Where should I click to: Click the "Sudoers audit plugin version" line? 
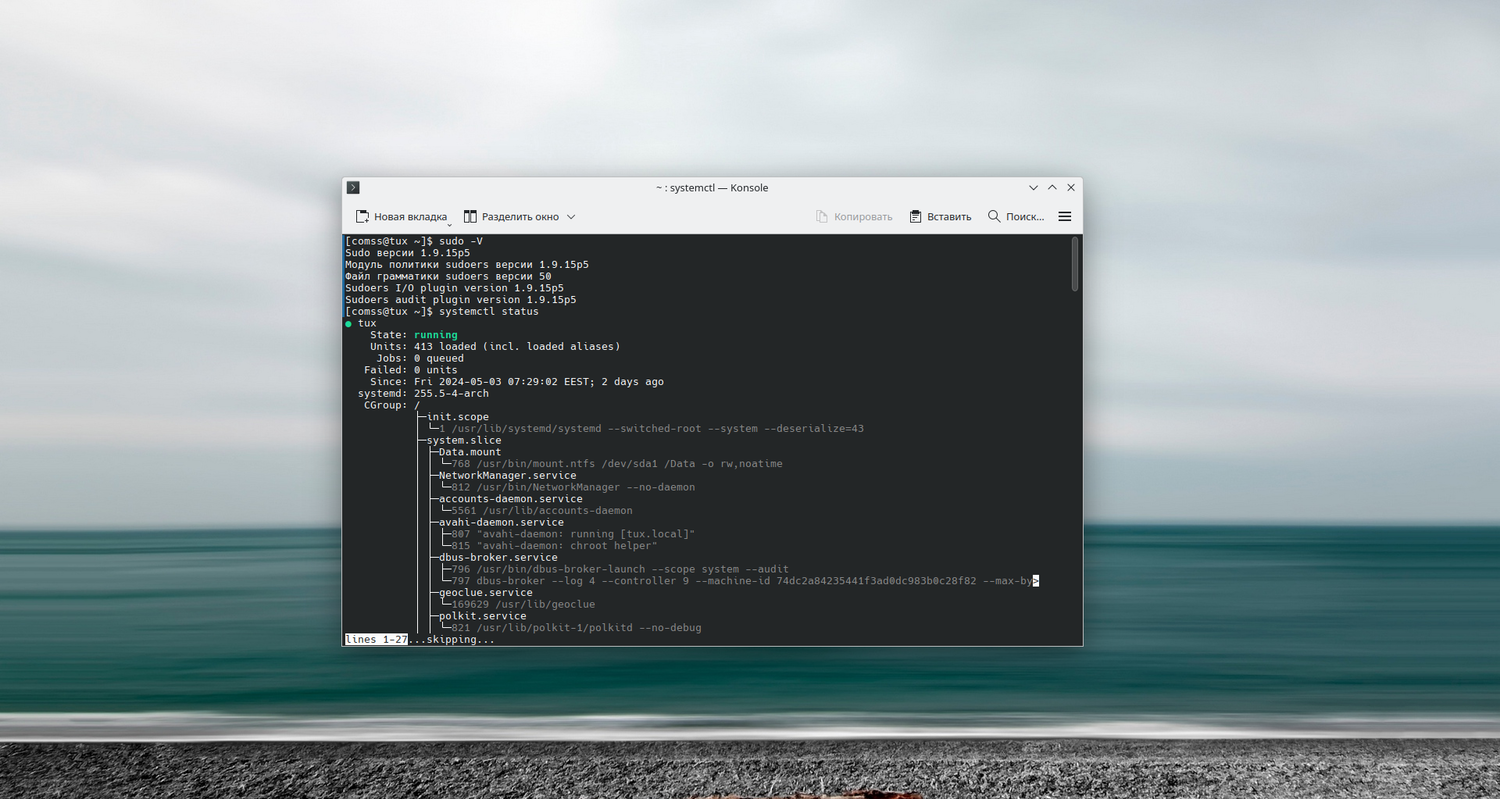coord(461,300)
